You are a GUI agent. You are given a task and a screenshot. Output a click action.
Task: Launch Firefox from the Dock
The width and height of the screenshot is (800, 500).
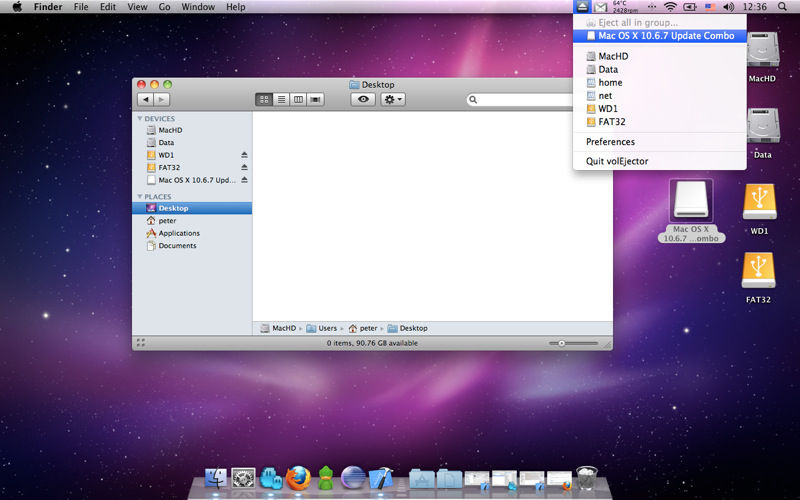[x=298, y=479]
